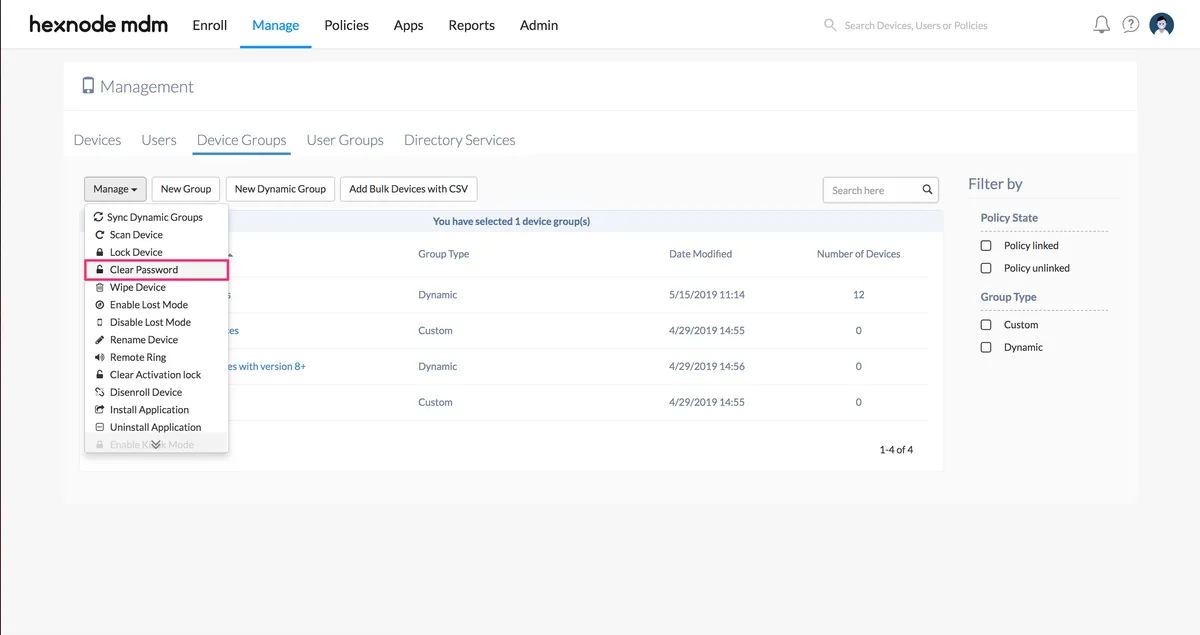Collapse the Manage dropdown button

[x=115, y=189]
